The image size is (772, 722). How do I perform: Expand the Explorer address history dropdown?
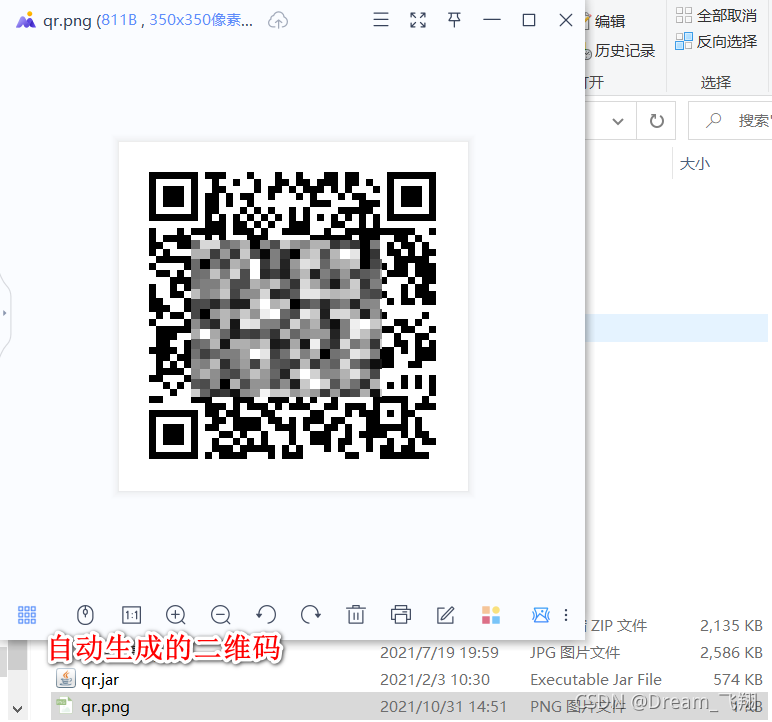618,121
